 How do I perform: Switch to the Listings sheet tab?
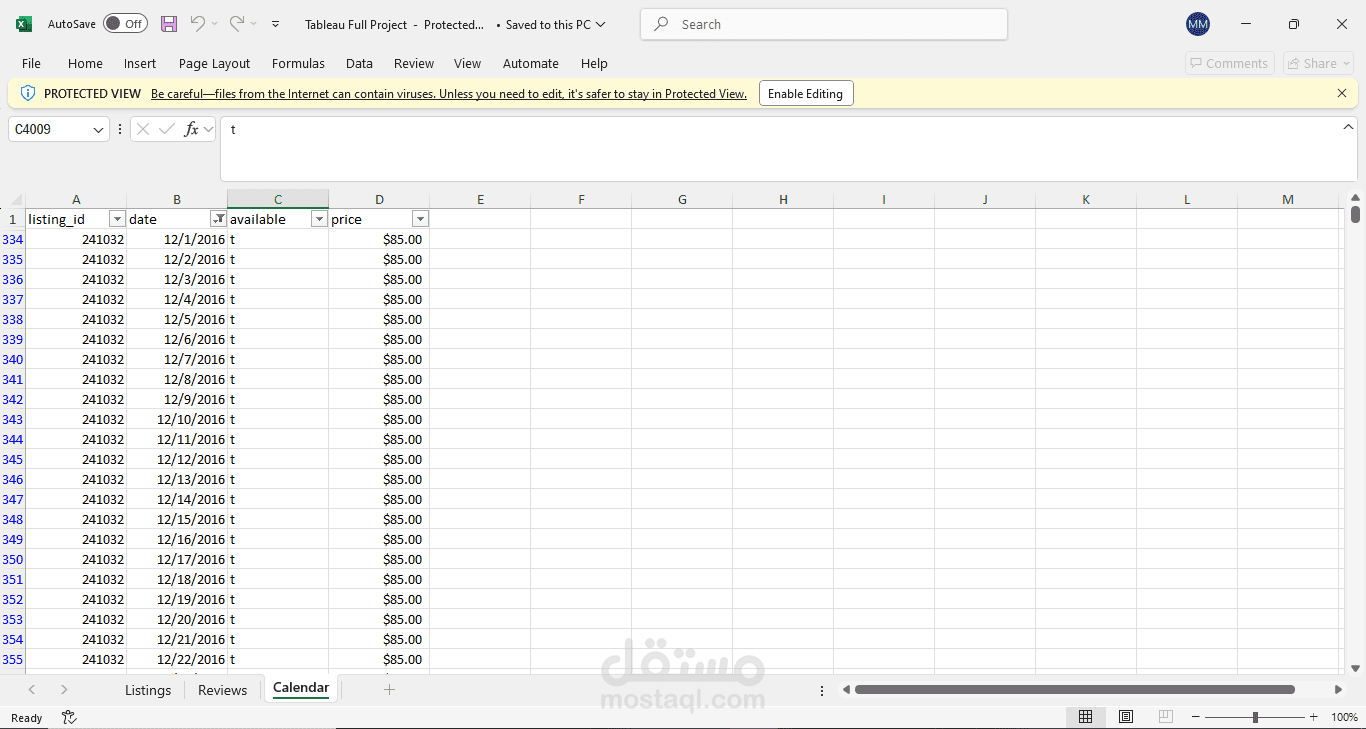(x=148, y=690)
